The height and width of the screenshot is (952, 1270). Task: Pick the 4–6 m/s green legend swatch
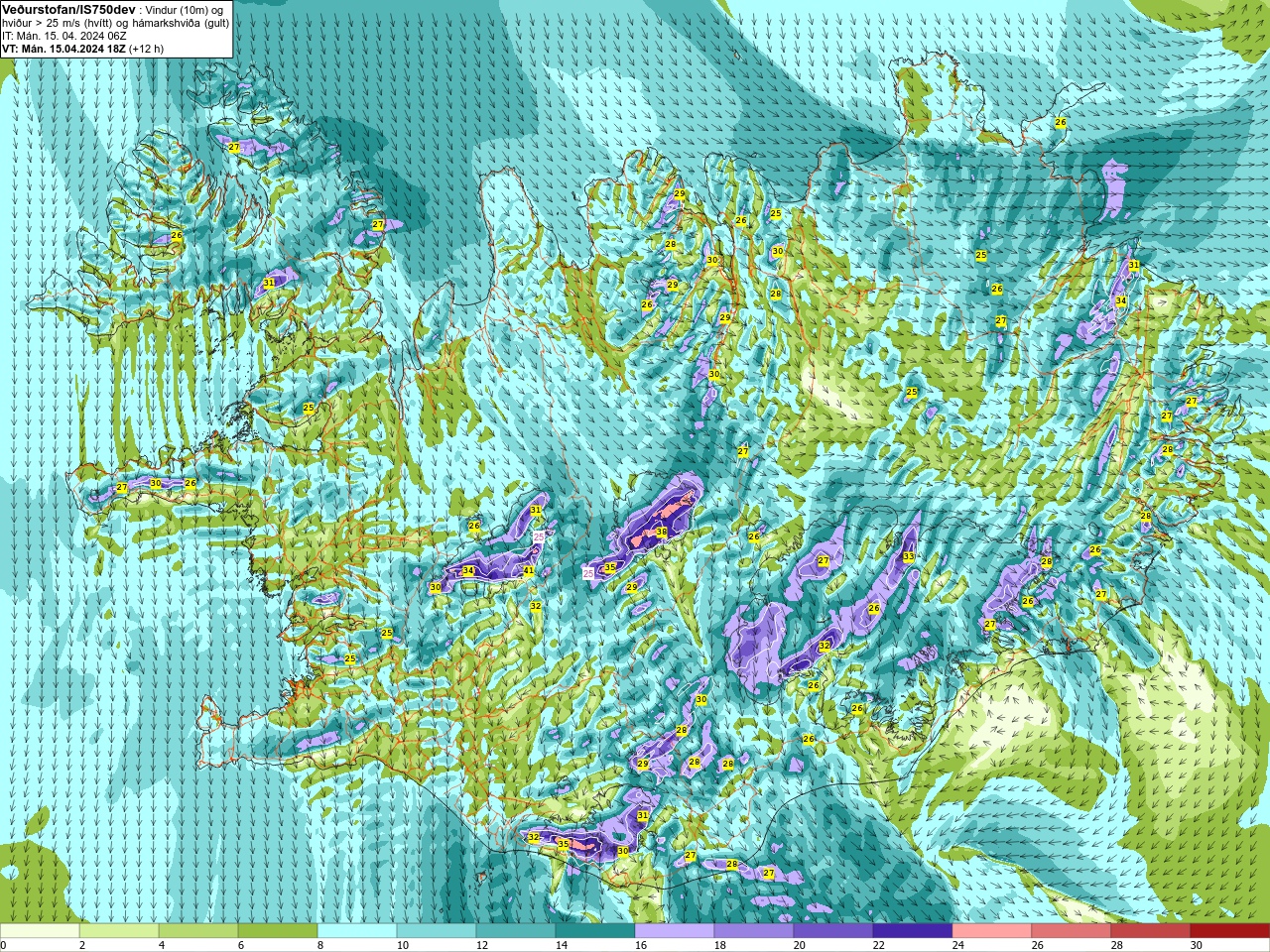198,931
